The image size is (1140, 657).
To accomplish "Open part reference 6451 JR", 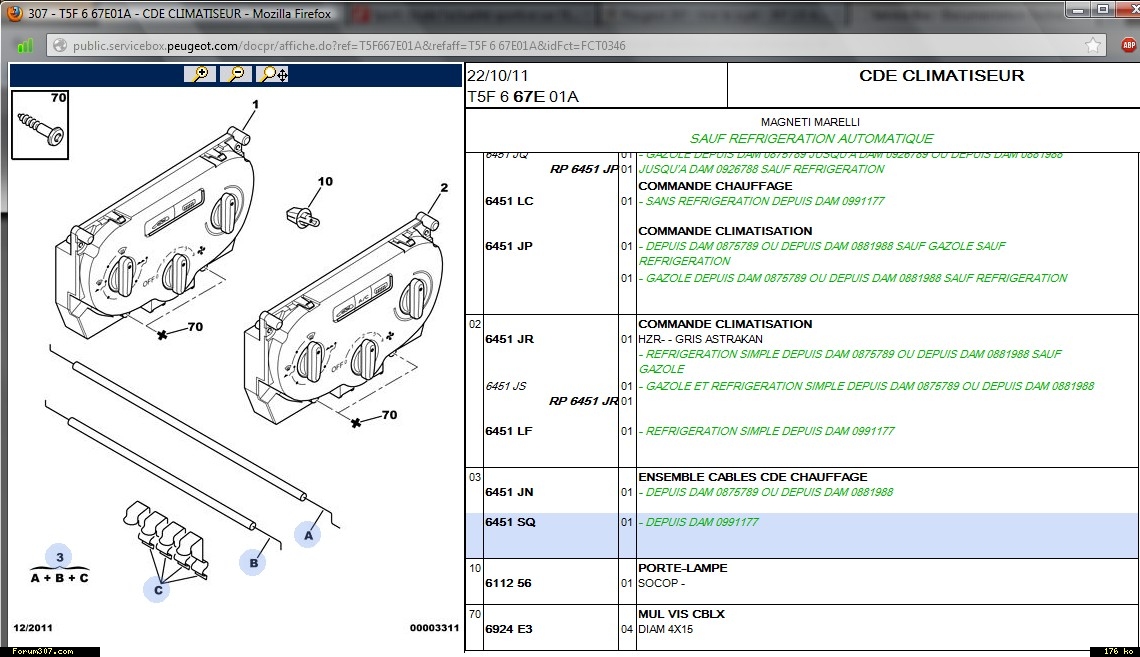I will point(510,339).
